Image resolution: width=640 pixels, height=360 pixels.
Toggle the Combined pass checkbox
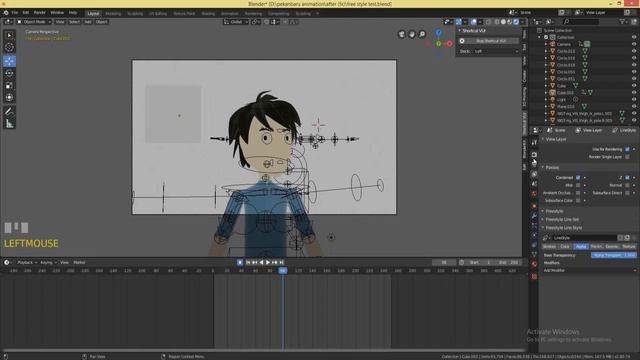click(578, 178)
